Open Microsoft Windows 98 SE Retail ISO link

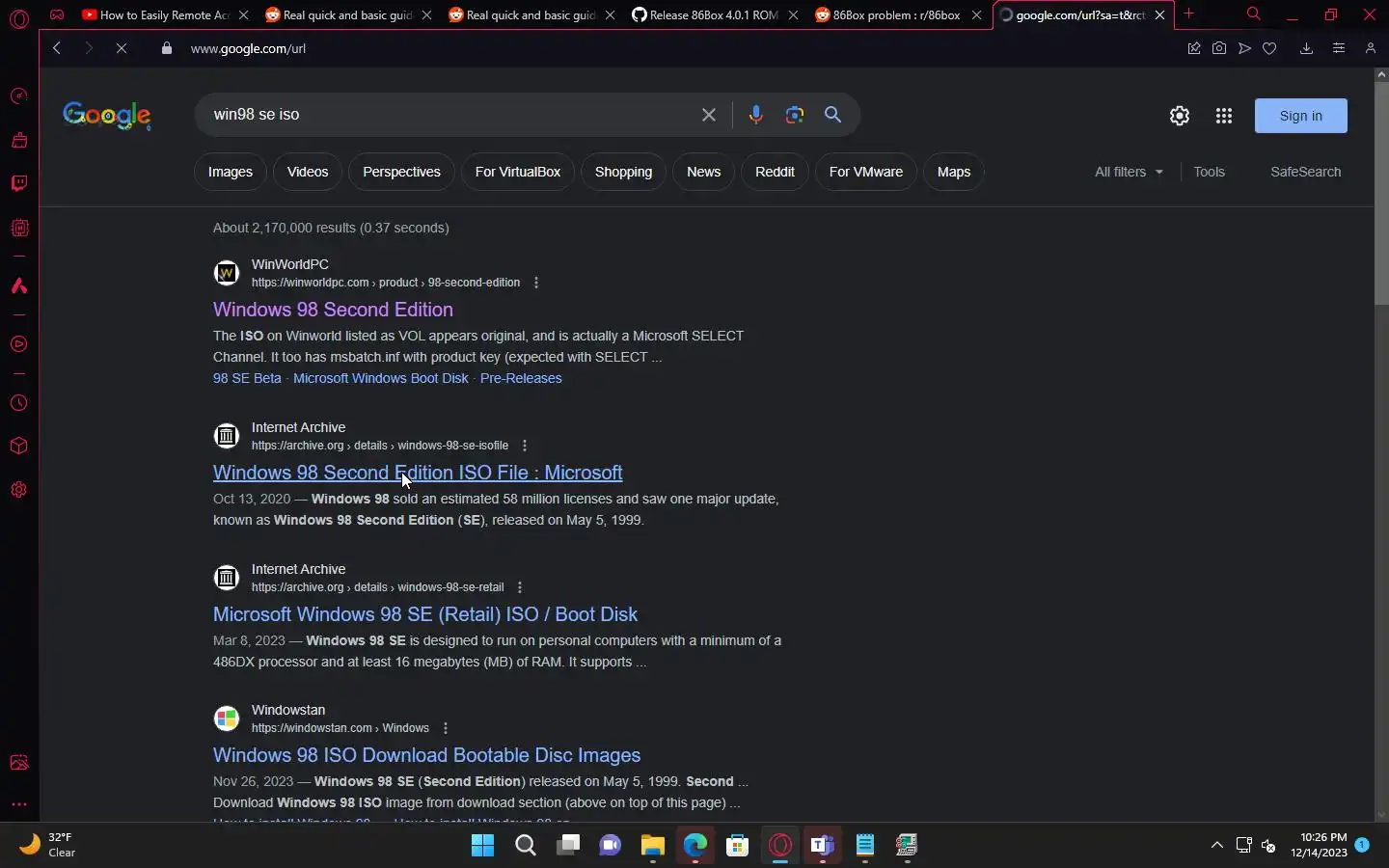coord(425,614)
